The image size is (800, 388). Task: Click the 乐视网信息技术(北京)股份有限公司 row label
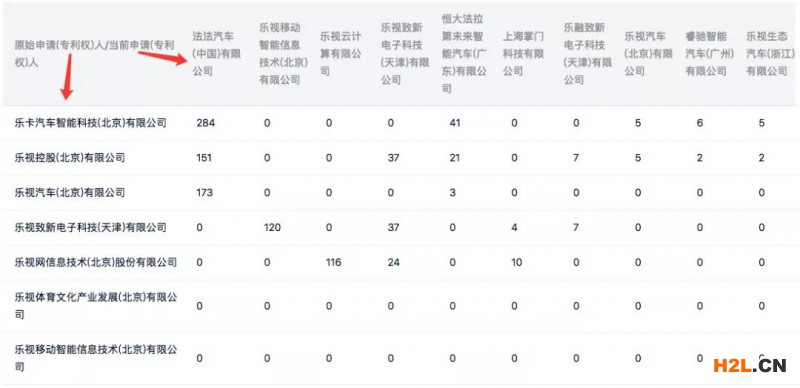pyautogui.click(x=96, y=262)
